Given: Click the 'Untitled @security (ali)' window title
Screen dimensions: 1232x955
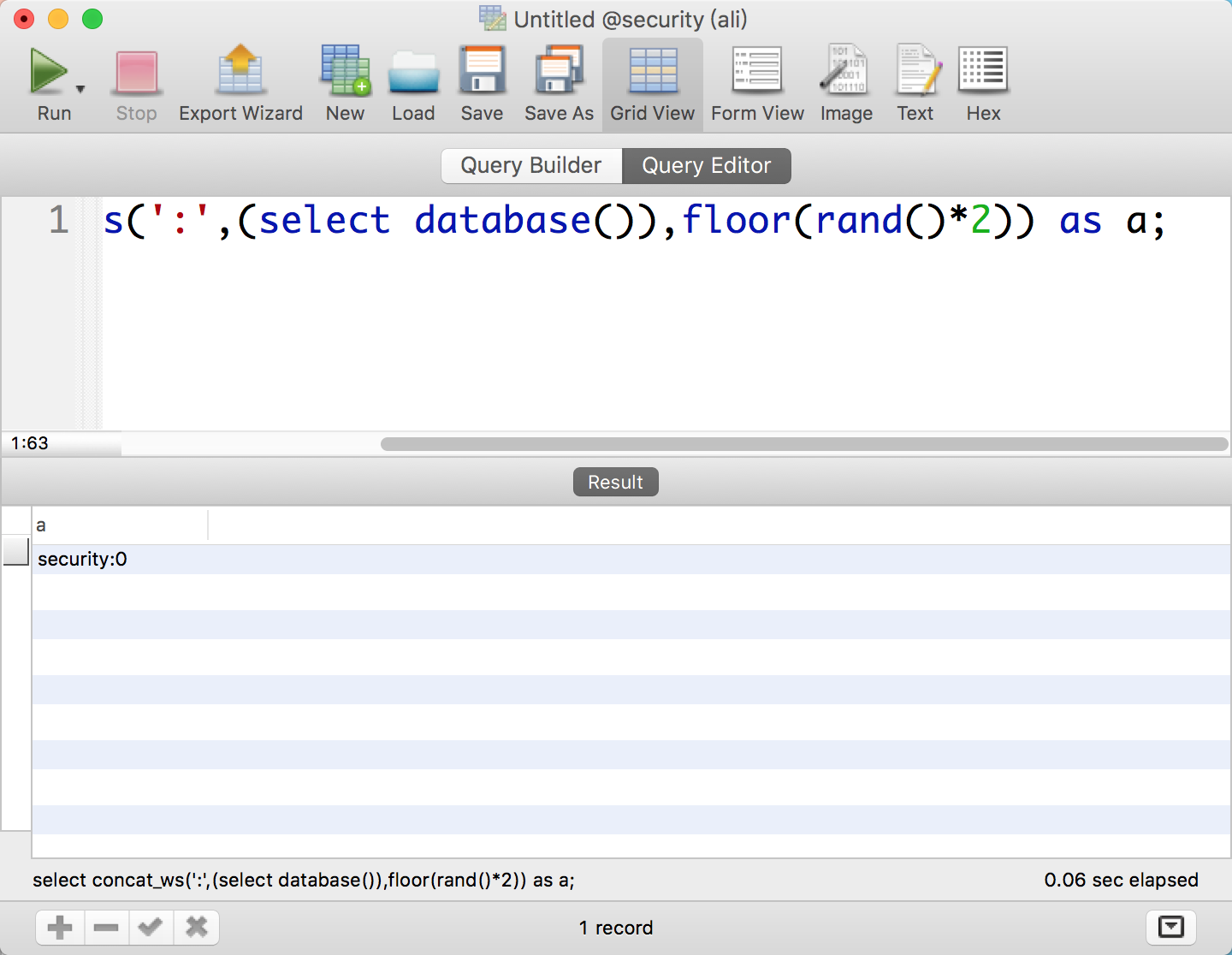Looking at the screenshot, I should click(x=631, y=20).
